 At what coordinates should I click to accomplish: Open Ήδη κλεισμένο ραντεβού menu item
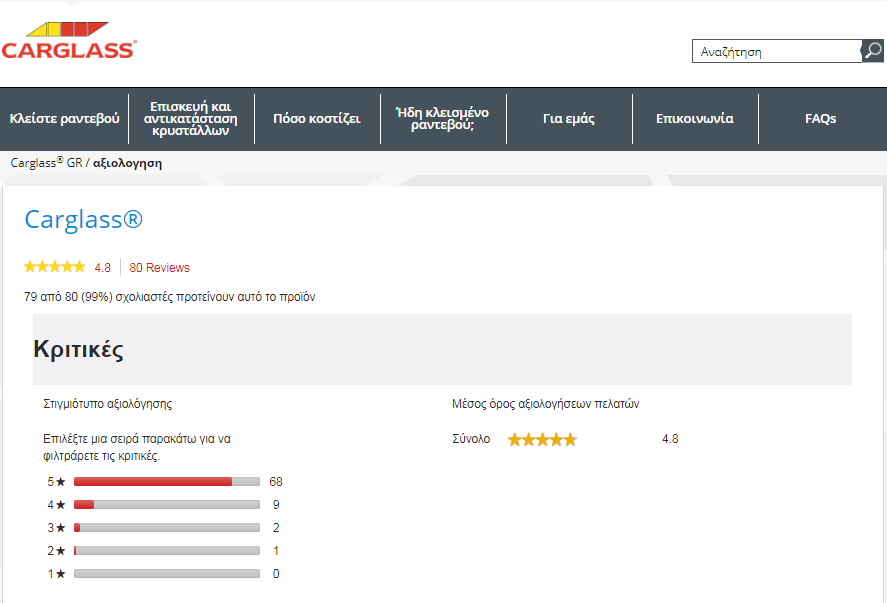[x=443, y=119]
